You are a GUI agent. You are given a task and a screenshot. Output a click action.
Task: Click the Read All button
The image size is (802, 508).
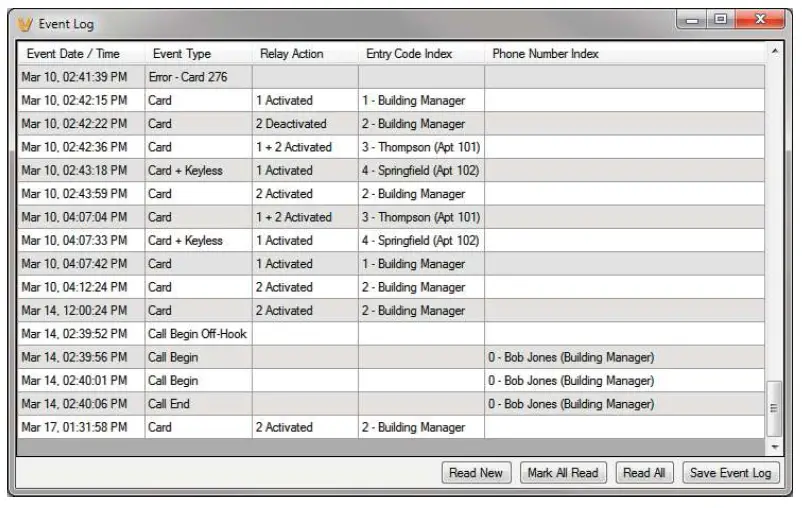click(646, 473)
